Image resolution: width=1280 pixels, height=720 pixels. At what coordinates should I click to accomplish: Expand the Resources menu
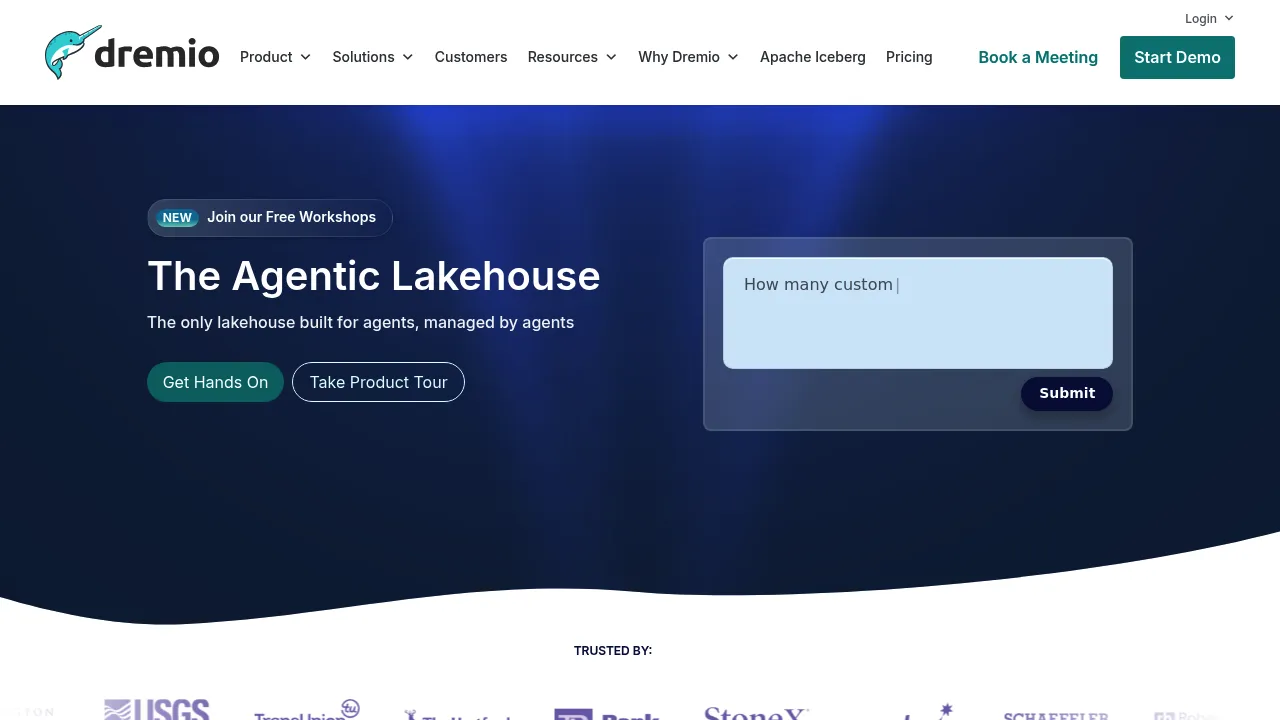coord(572,57)
